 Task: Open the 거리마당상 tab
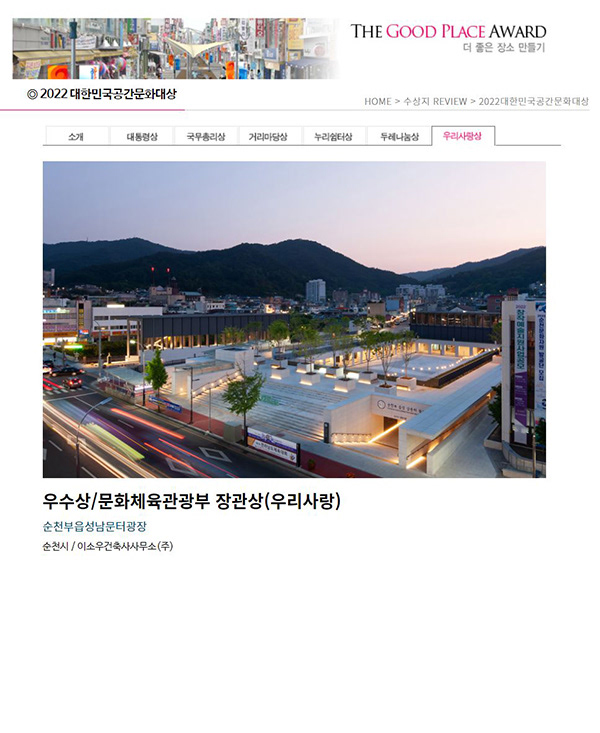268,136
